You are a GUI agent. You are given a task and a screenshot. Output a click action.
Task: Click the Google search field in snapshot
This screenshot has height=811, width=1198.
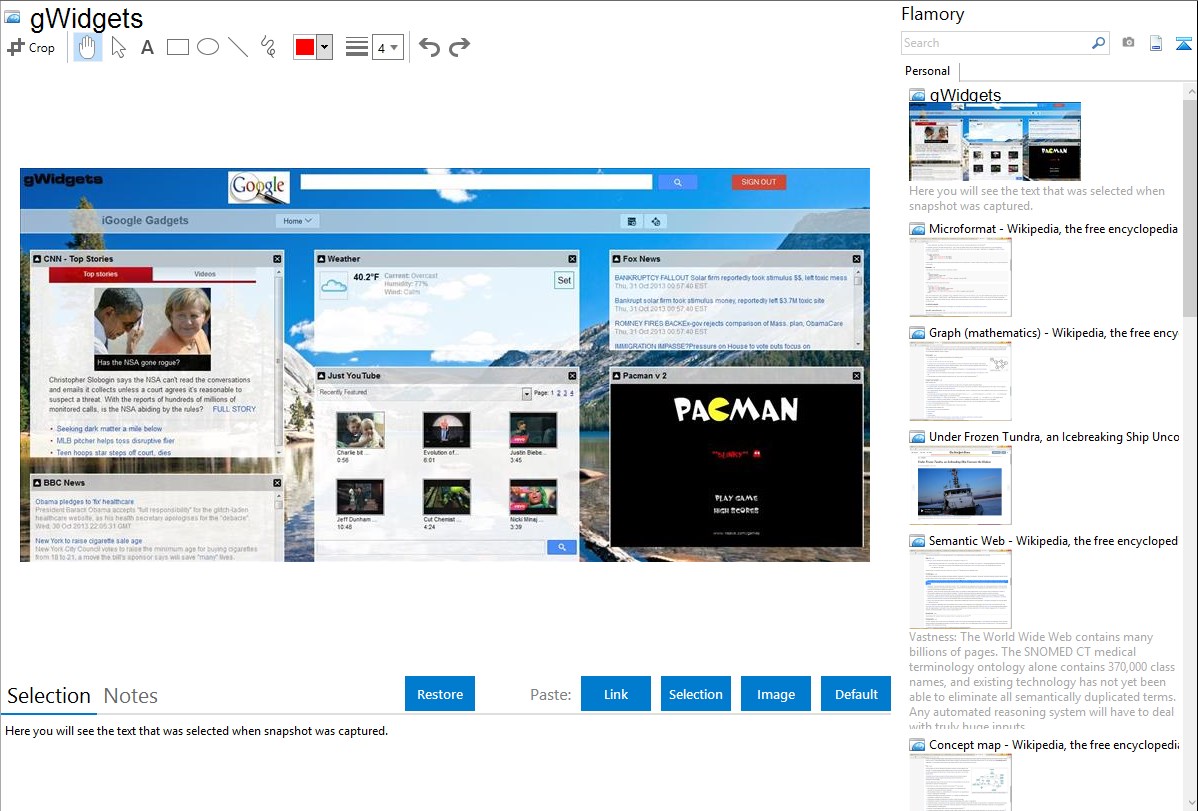click(476, 182)
